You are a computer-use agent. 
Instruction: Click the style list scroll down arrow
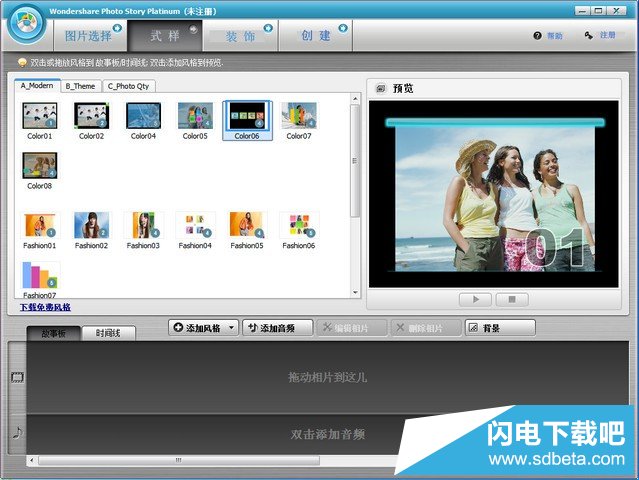tap(355, 292)
